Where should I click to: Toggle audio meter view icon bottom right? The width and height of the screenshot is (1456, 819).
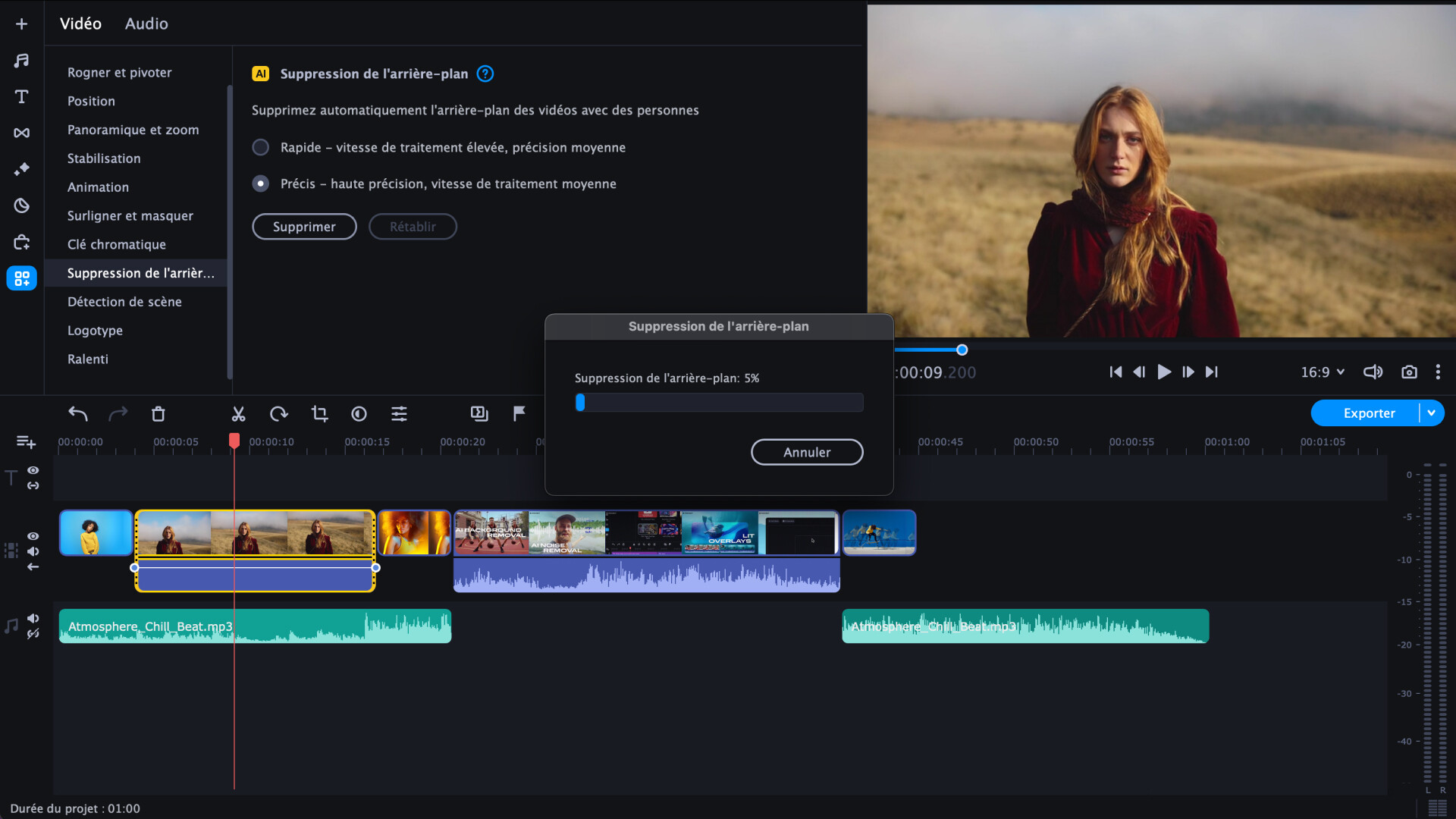[1437, 808]
